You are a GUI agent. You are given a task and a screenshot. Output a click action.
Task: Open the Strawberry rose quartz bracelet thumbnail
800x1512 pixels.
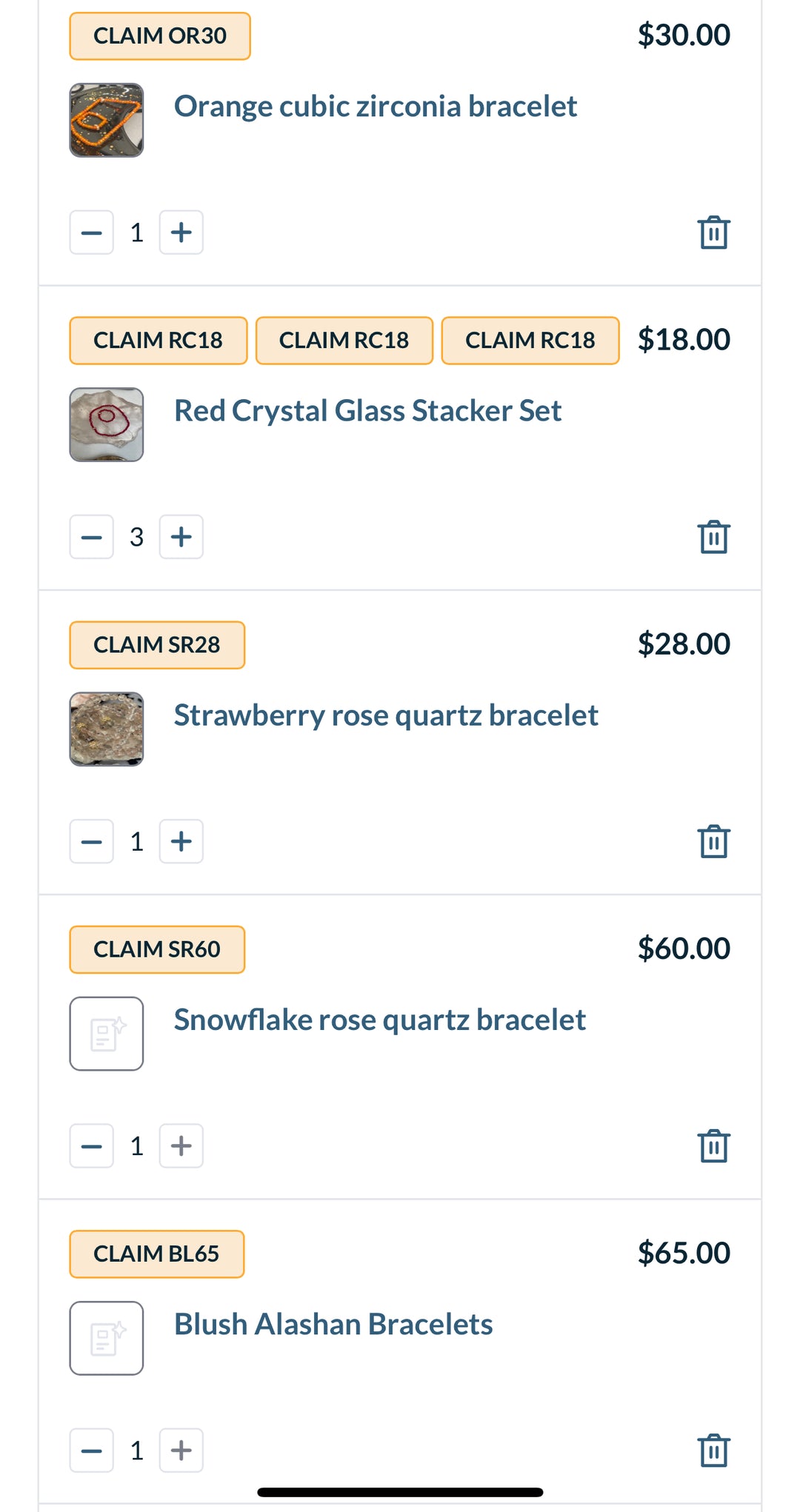tap(107, 729)
